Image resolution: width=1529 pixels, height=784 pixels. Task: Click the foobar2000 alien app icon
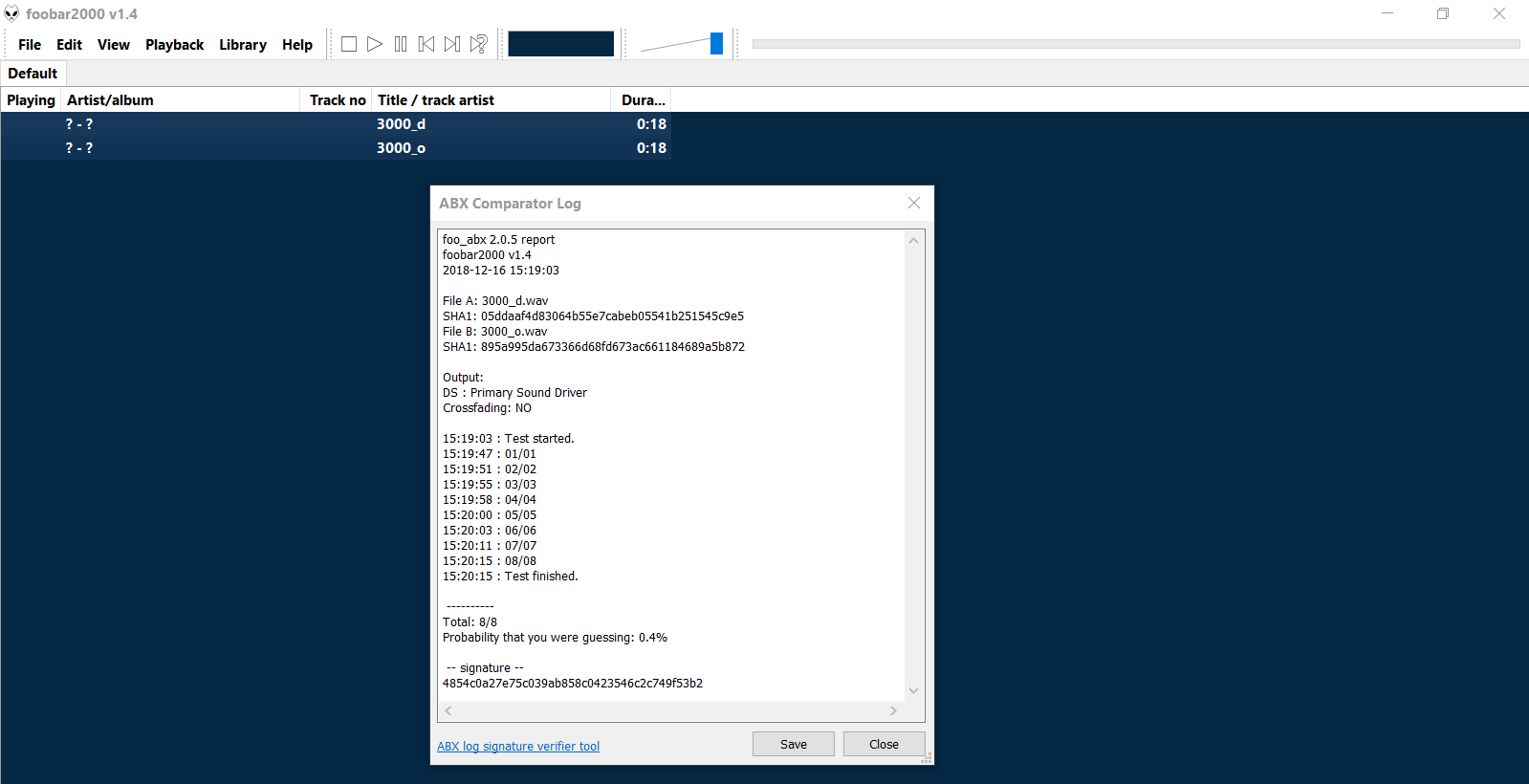pos(11,13)
